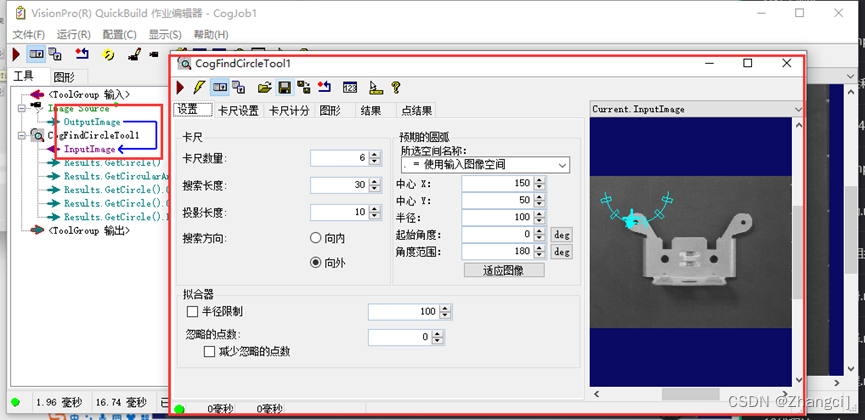Viewport: 865px width, 420px height.
Task: Switch to the 卡尺设置 tab
Action: click(x=239, y=110)
